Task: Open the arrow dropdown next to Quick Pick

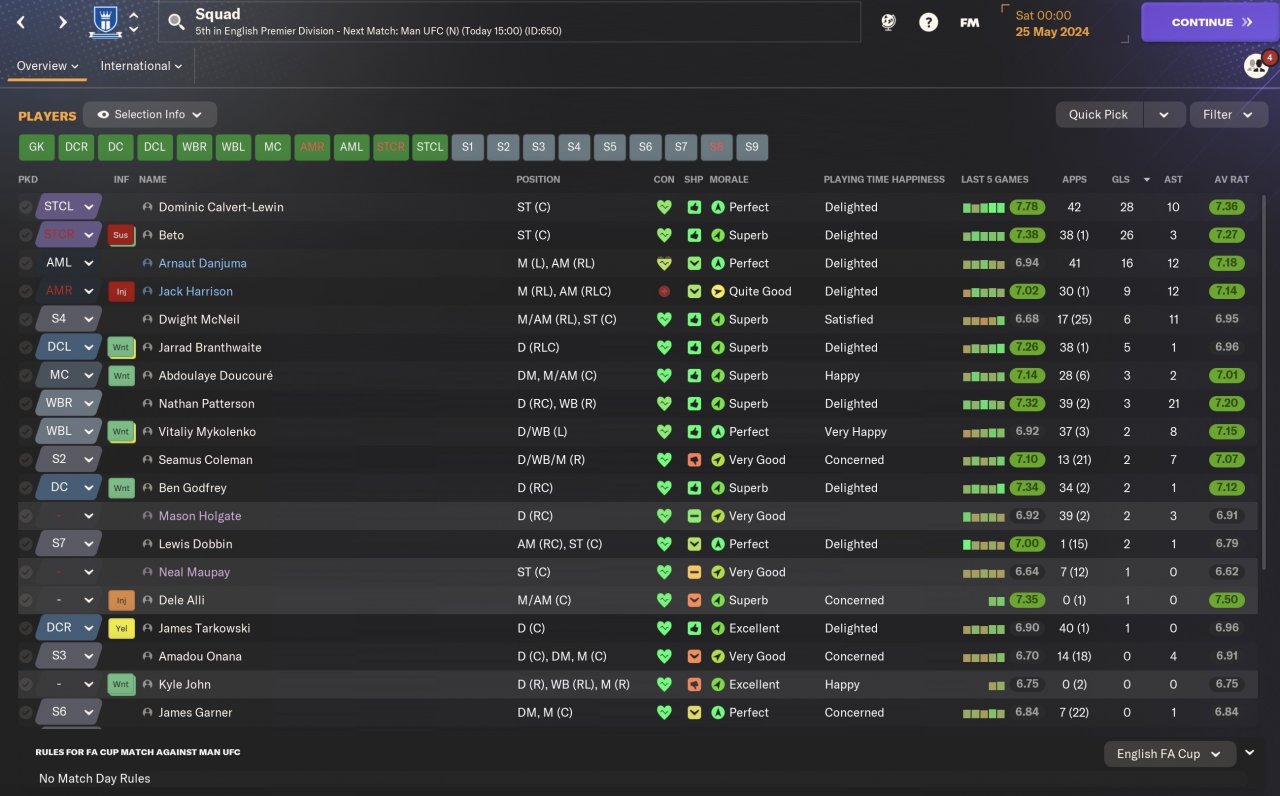Action: 1164,115
